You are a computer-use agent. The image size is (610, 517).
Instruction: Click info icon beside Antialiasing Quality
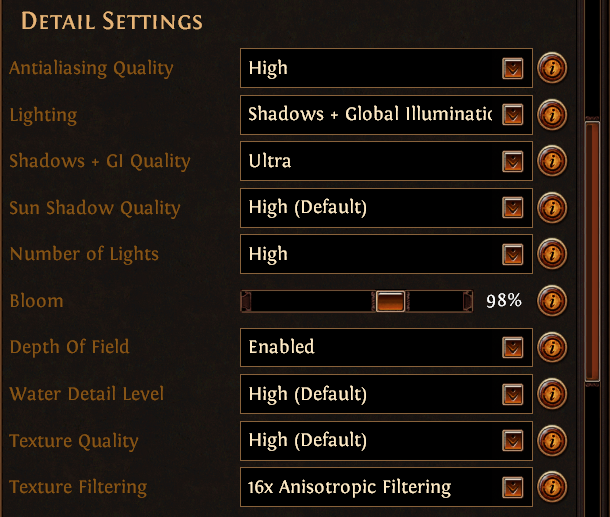[552, 68]
